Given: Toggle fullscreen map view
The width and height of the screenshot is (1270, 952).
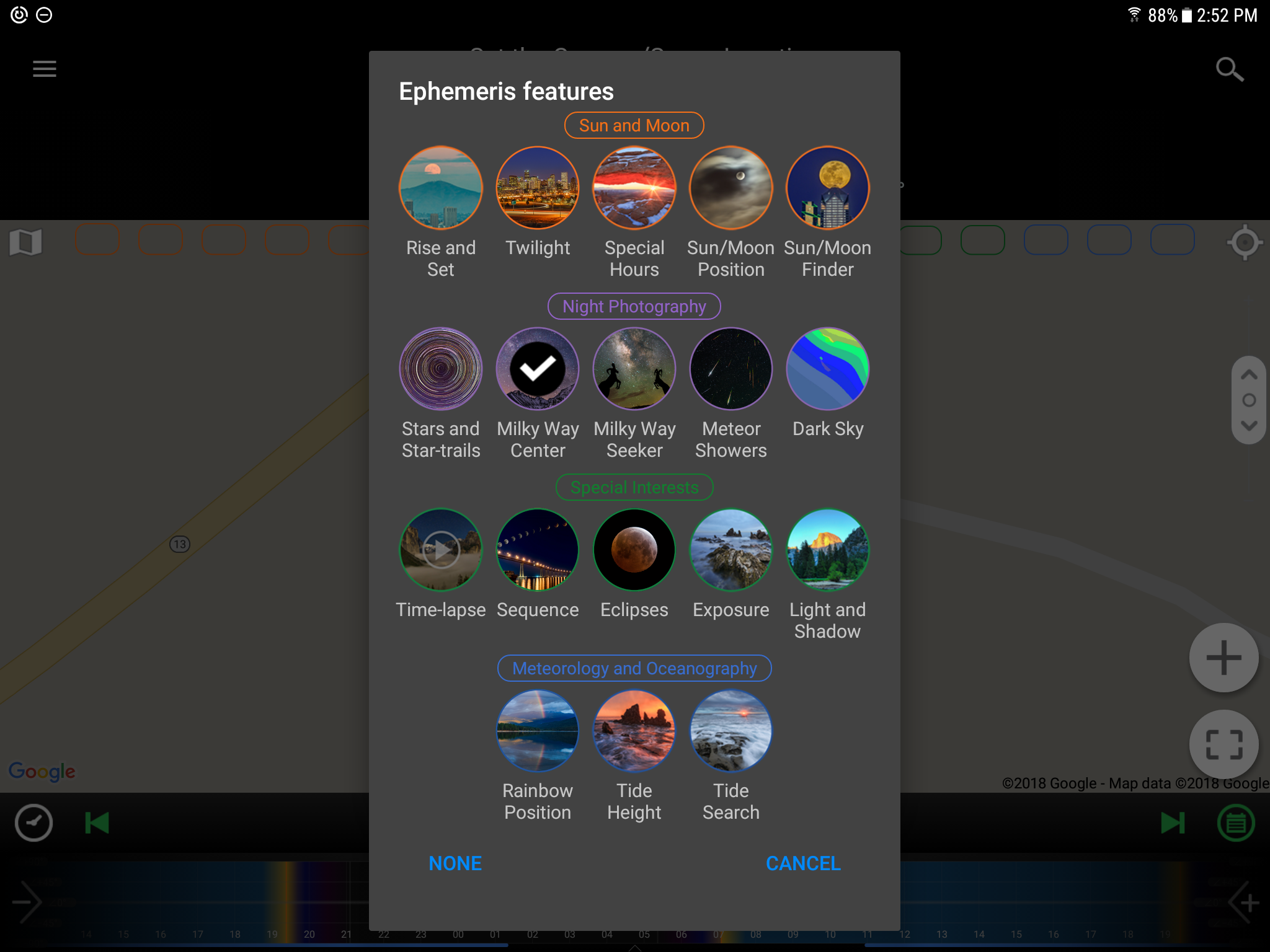Looking at the screenshot, I should point(1223,744).
